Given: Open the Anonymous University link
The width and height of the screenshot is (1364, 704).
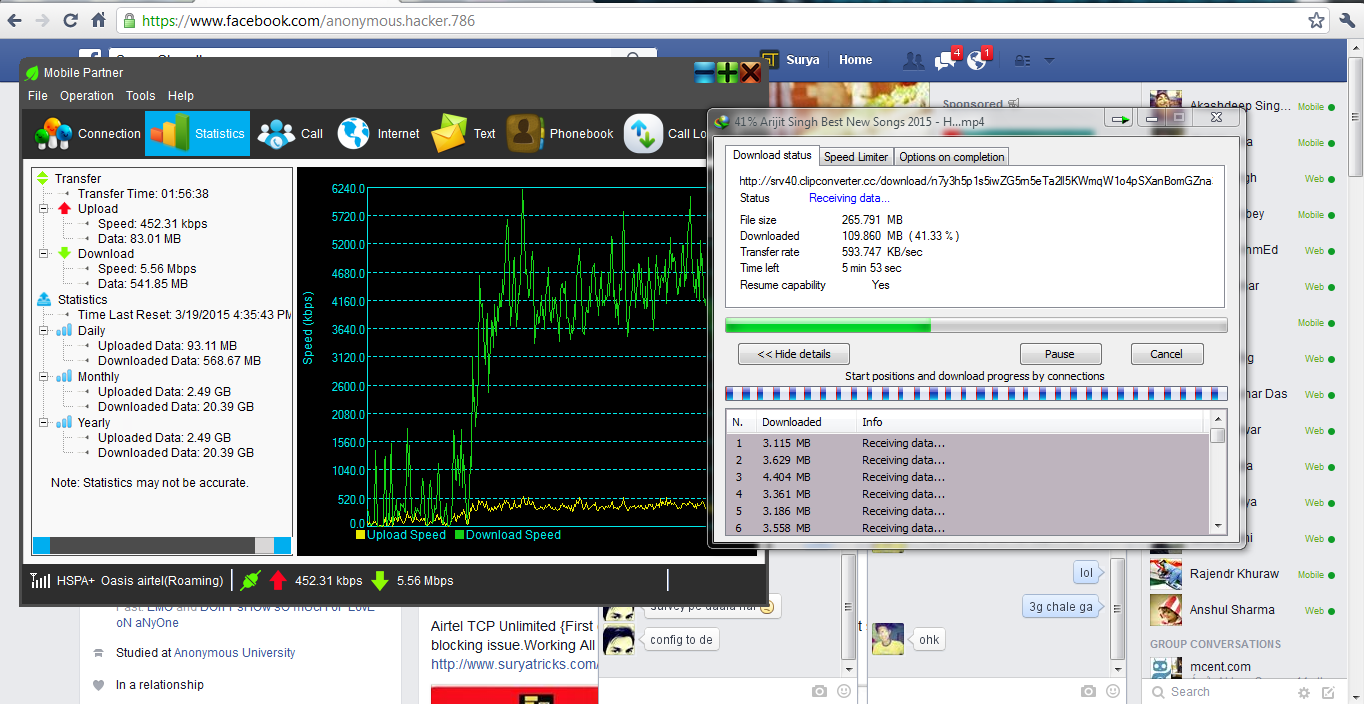Looking at the screenshot, I should click(235, 653).
